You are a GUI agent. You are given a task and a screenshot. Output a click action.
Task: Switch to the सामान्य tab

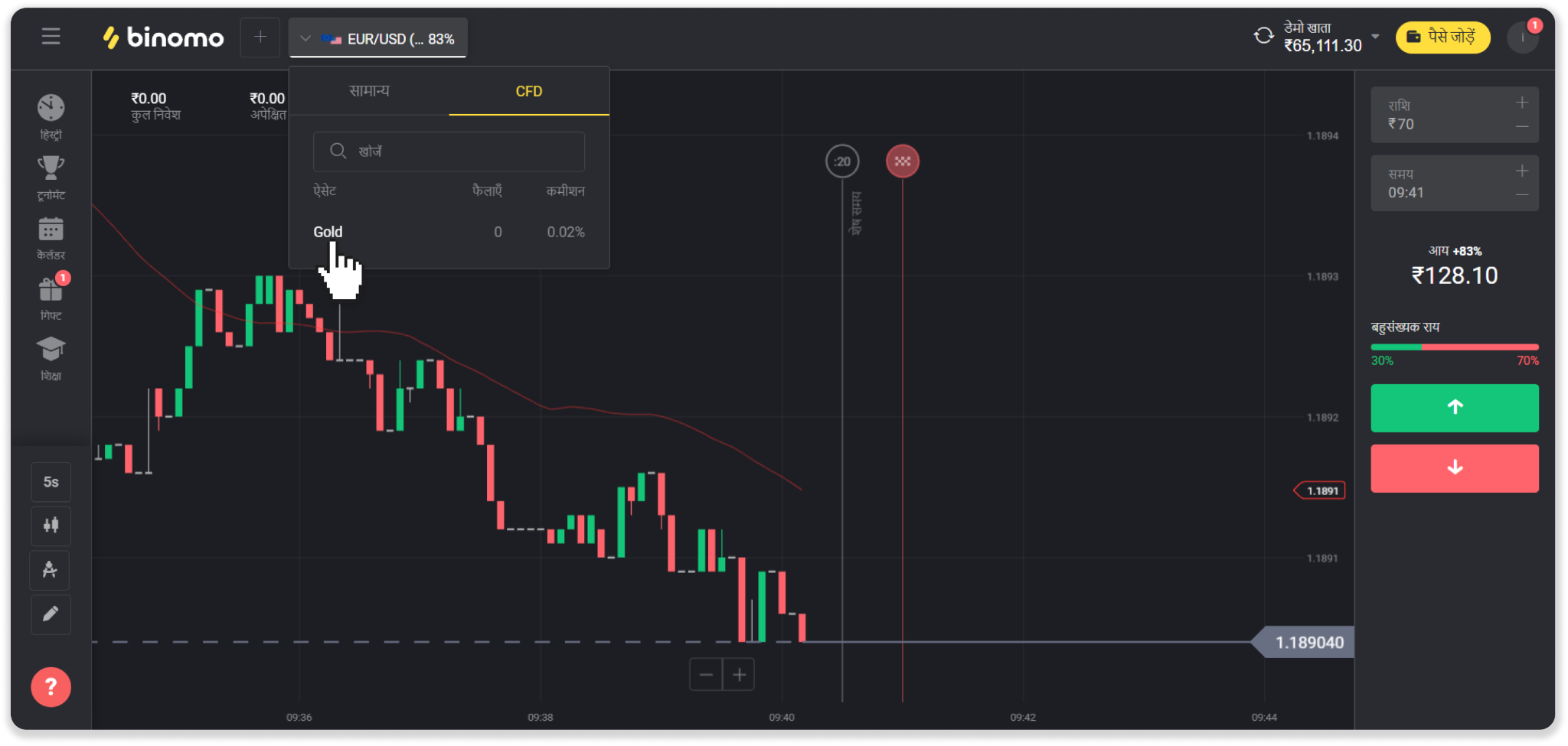click(369, 92)
